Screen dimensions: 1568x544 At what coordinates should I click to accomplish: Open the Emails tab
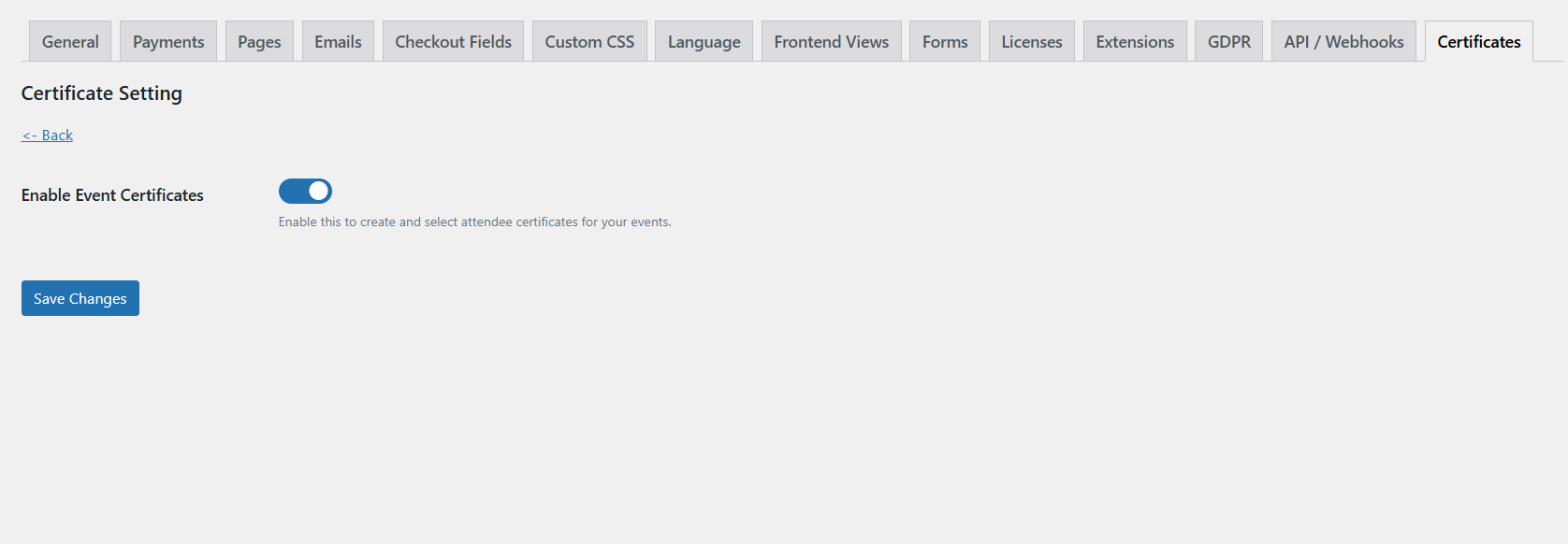pyautogui.click(x=338, y=42)
